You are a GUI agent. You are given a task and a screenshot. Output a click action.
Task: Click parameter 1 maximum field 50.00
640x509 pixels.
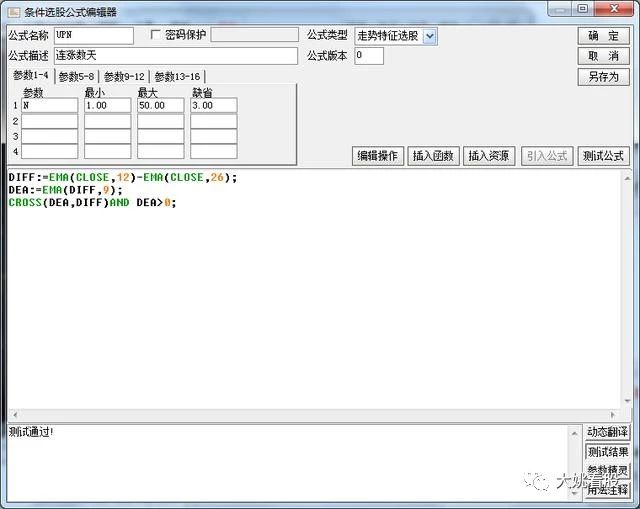coord(160,105)
